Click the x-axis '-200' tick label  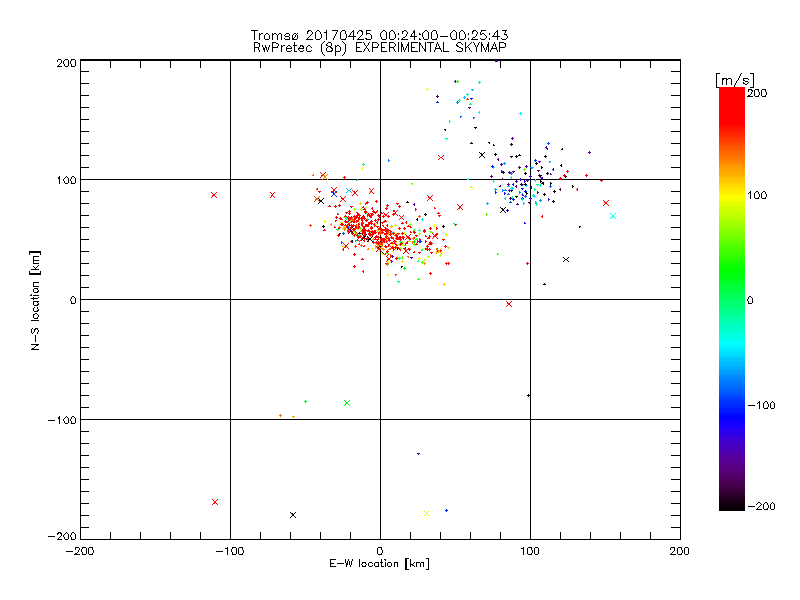[x=80, y=551]
